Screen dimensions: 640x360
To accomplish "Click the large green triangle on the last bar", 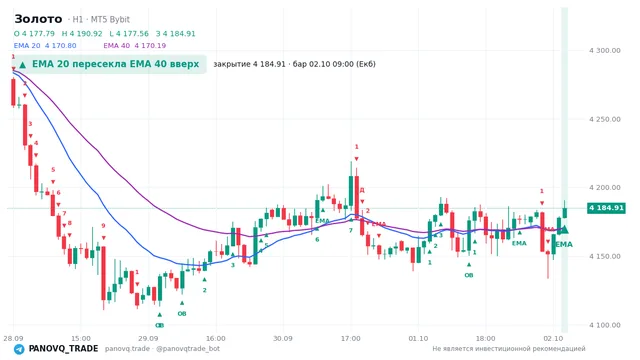I will coord(564,229).
